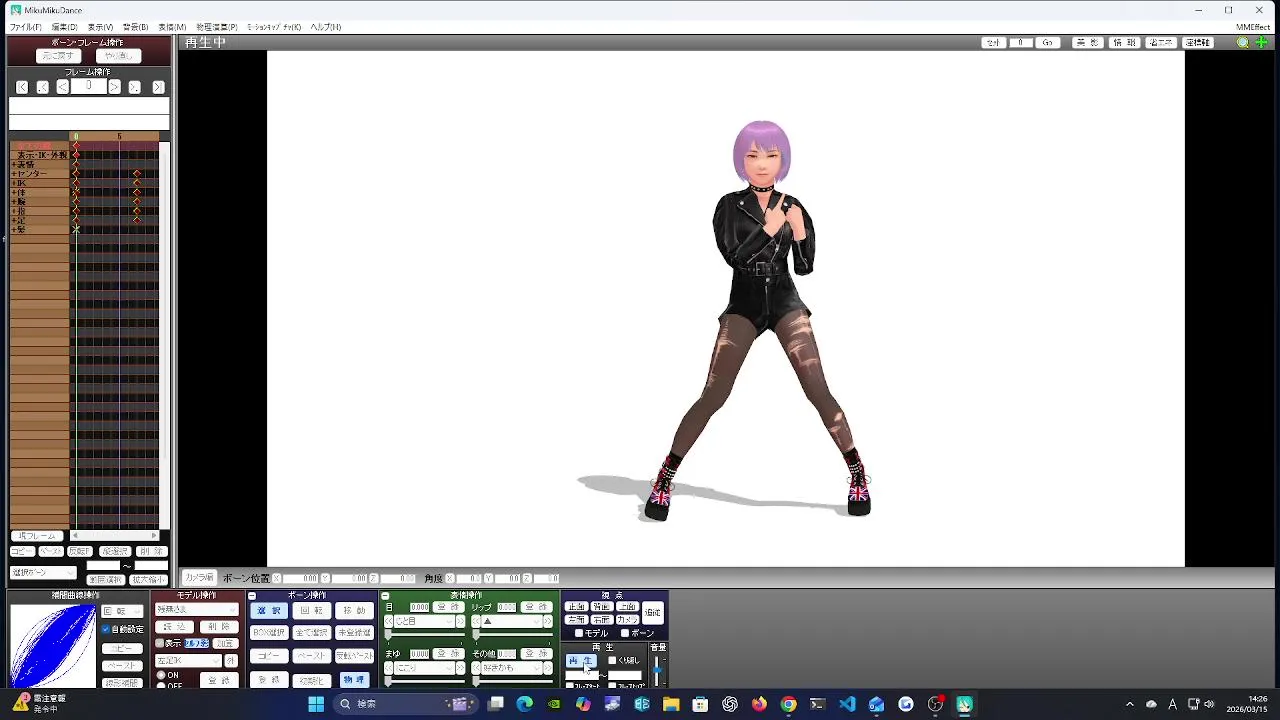Click the frame number input field
Image resolution: width=1280 pixels, height=720 pixels.
click(x=88, y=87)
